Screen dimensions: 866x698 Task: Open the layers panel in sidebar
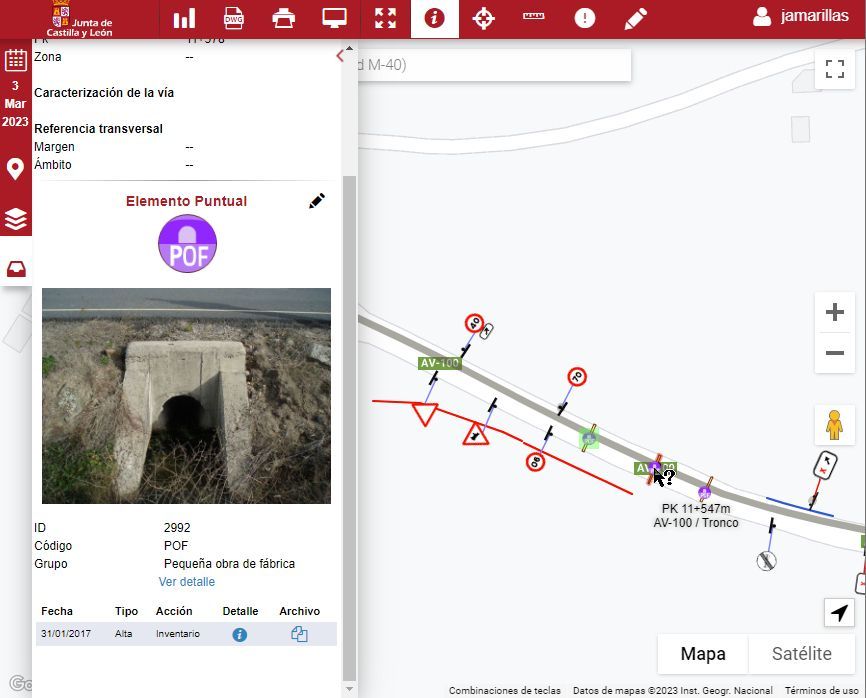(15, 219)
